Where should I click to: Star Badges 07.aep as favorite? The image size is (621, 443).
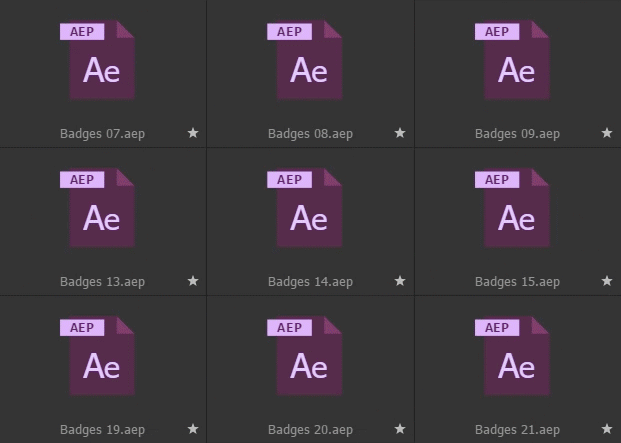(193, 133)
